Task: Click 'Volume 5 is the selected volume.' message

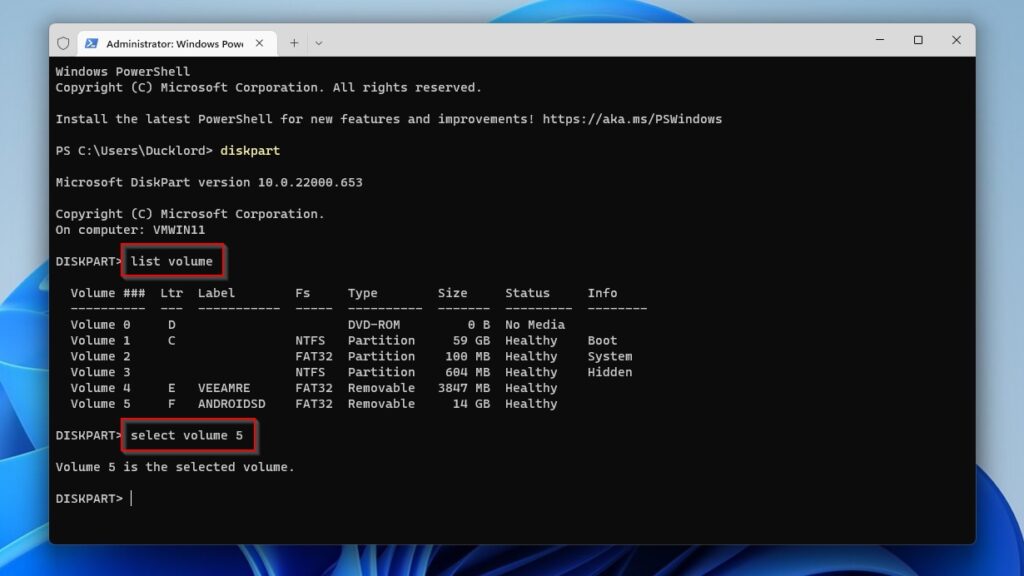Action: [x=175, y=467]
